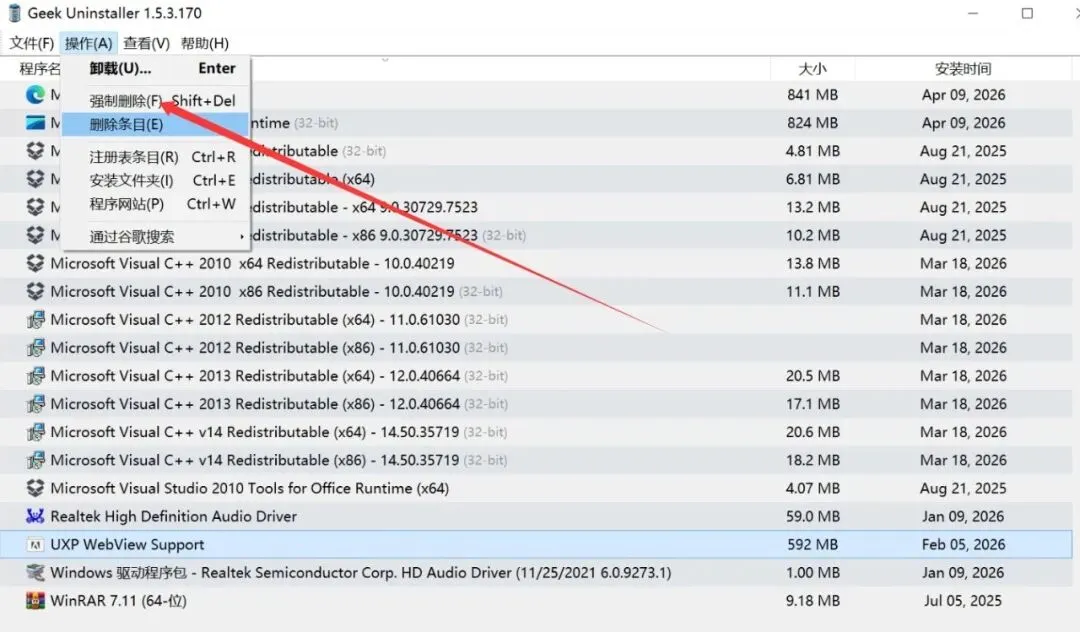This screenshot has height=632, width=1080.
Task: Click icon of the 4.81 MB program row
Action: click(35, 151)
